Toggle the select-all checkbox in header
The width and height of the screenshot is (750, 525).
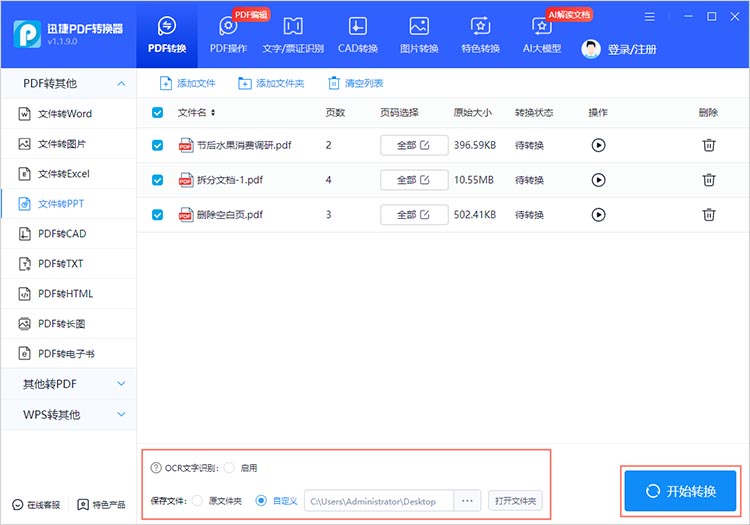click(x=158, y=113)
